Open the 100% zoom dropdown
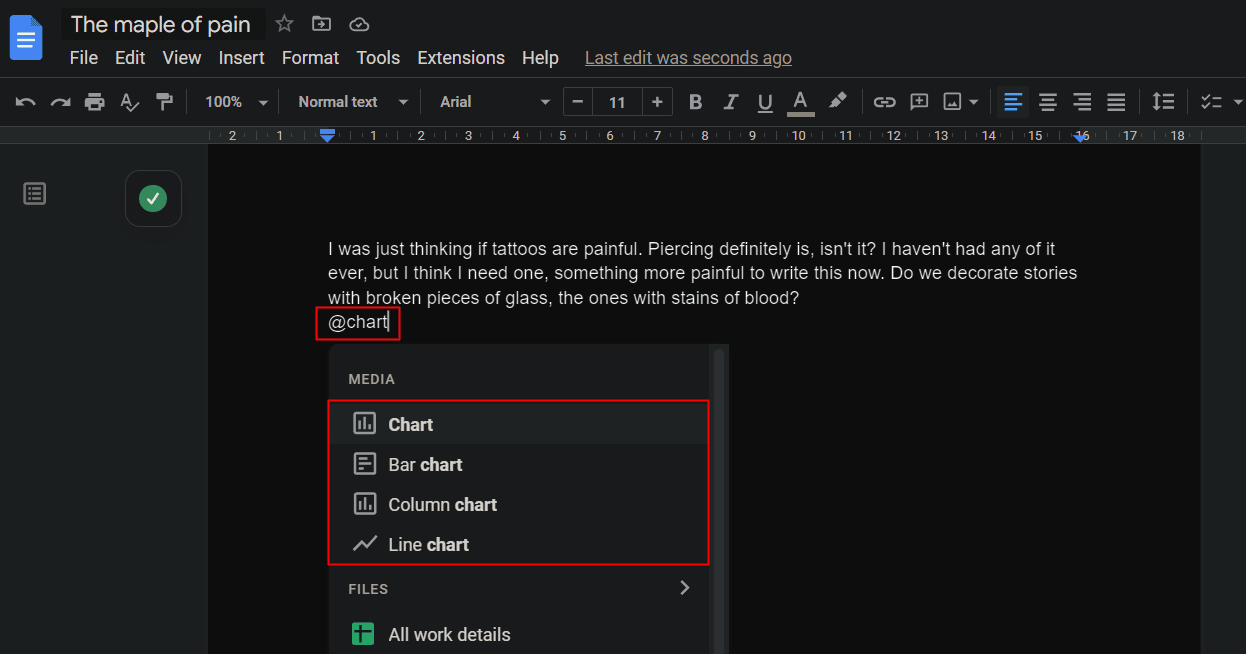 pyautogui.click(x=236, y=102)
